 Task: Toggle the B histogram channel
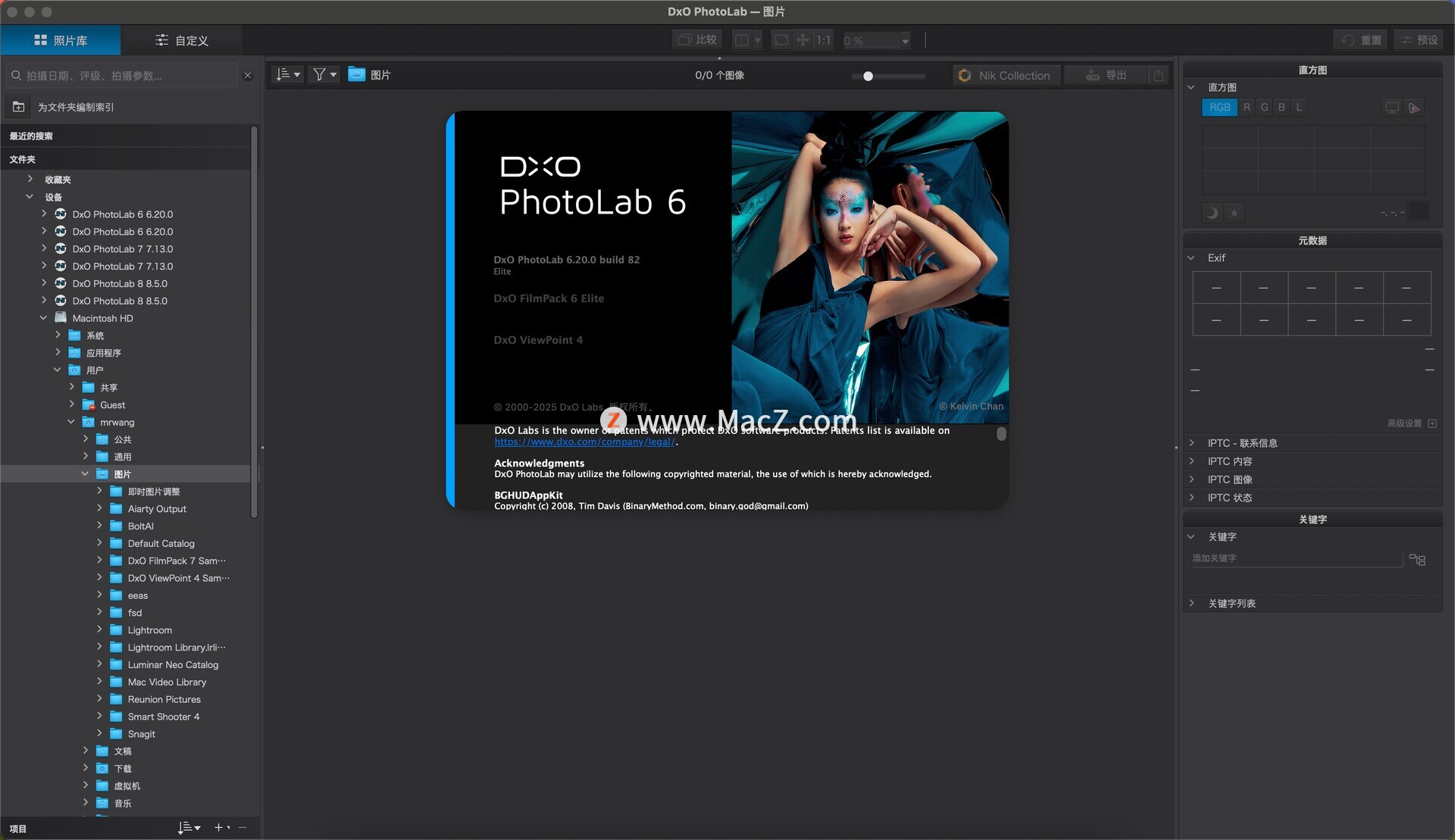[x=1281, y=108]
